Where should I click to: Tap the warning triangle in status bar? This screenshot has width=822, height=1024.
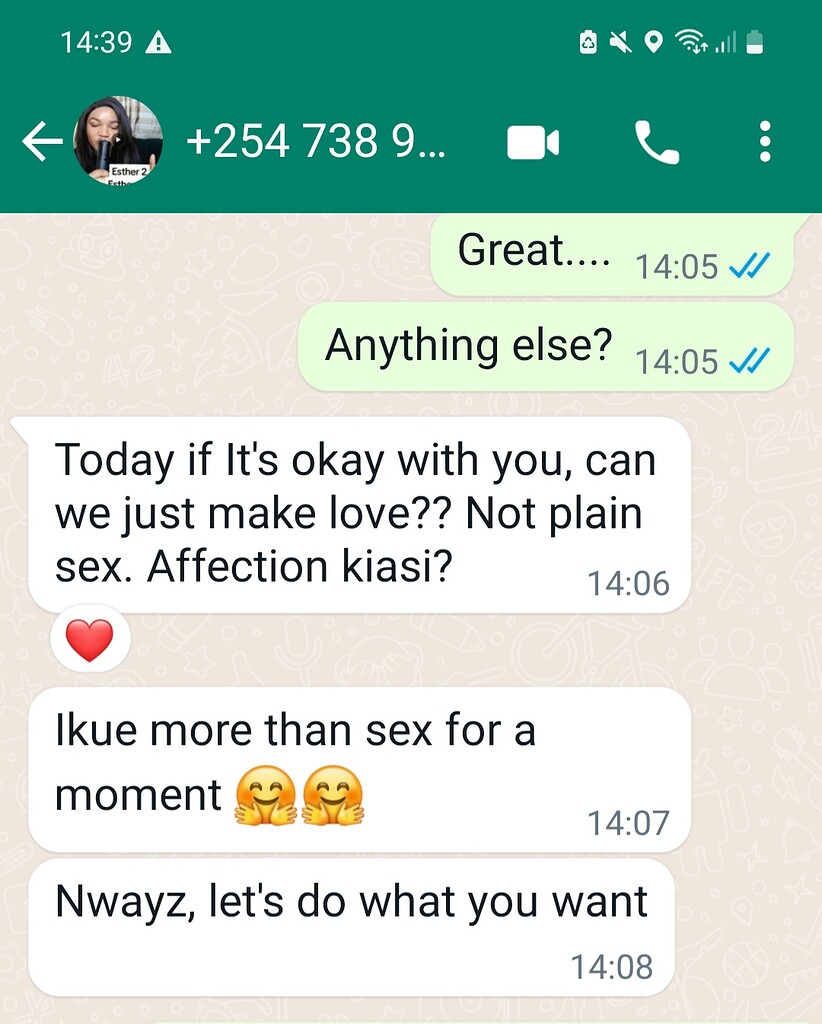click(x=158, y=43)
